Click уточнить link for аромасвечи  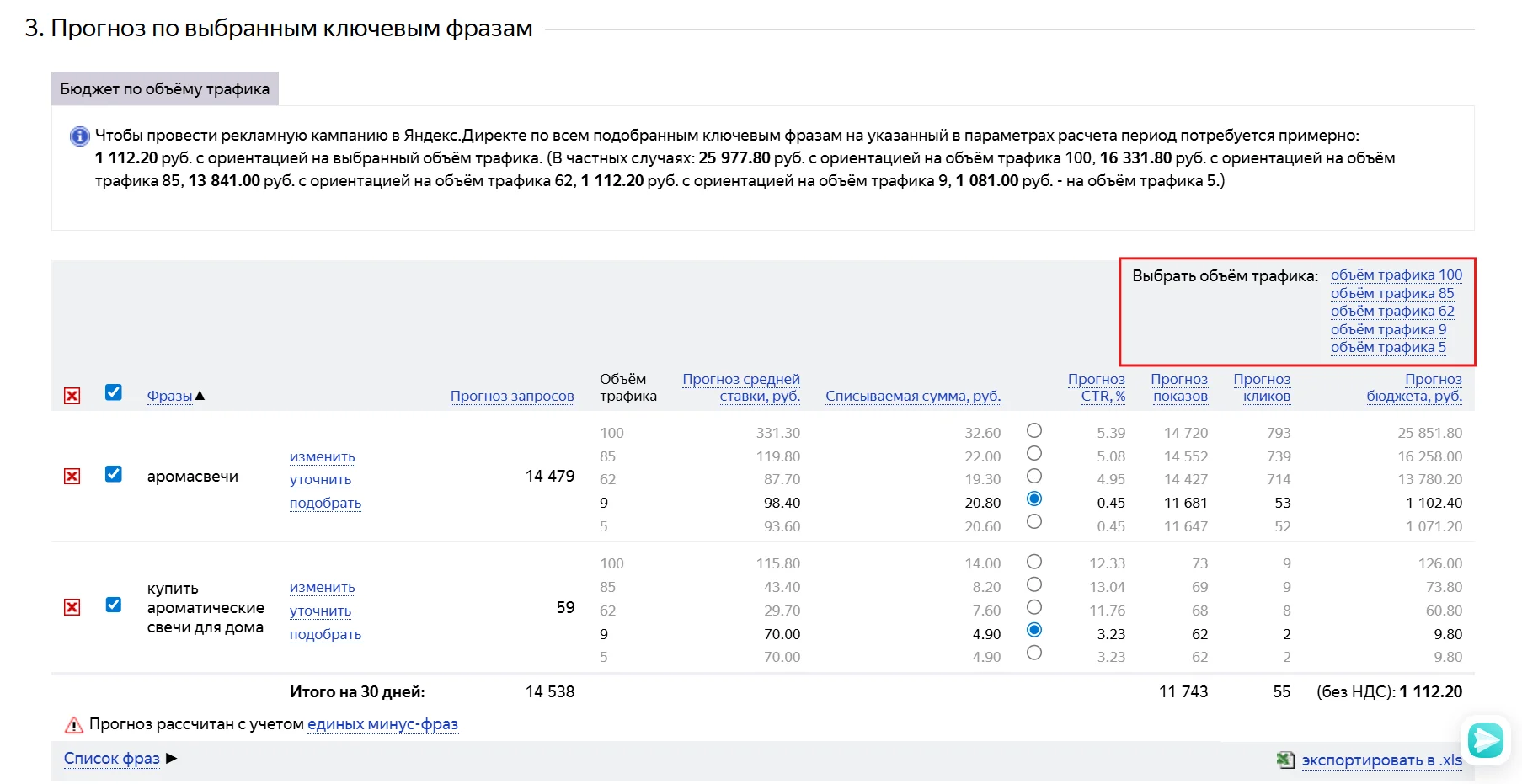[x=320, y=479]
